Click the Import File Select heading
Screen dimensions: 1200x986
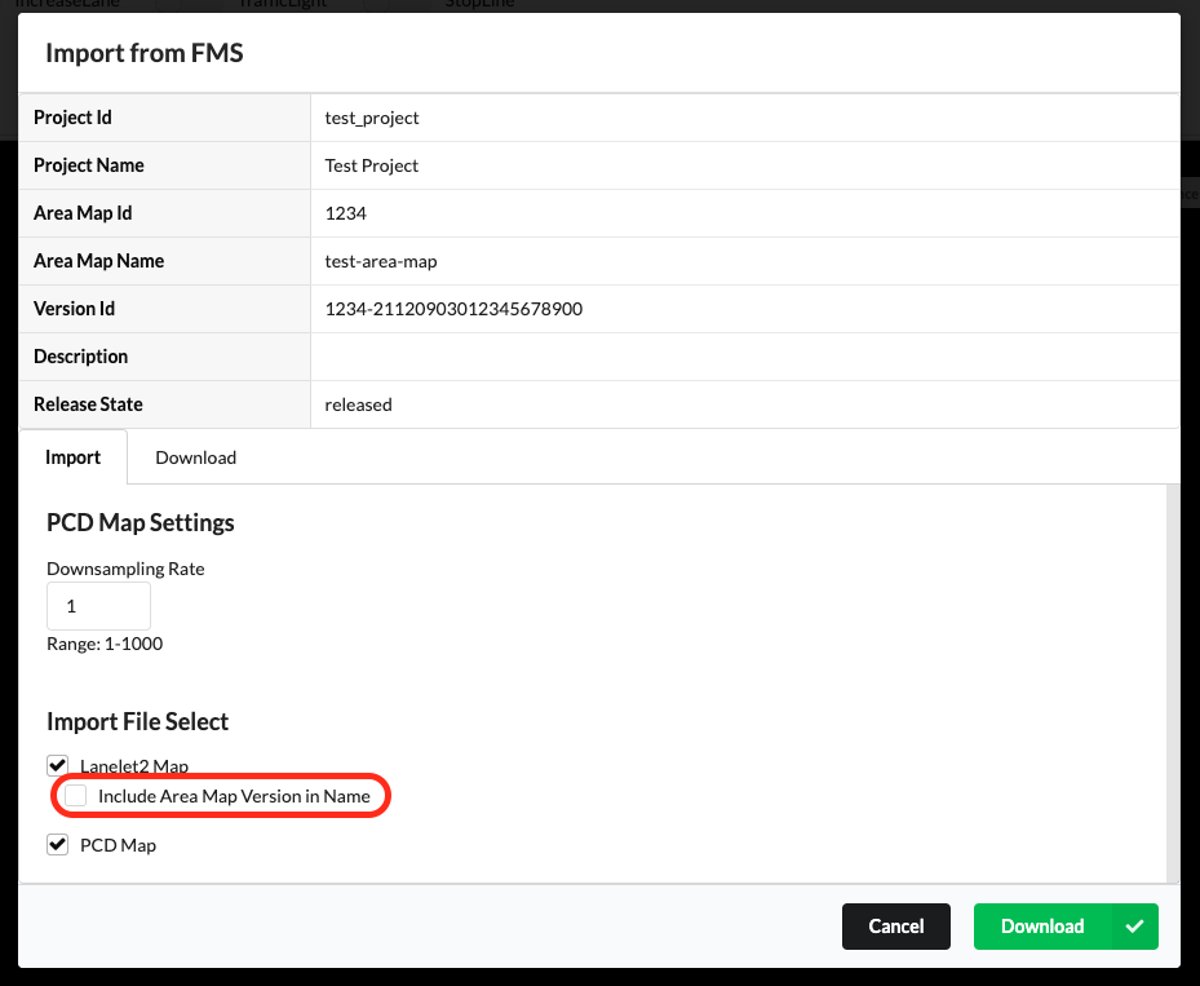coord(138,721)
